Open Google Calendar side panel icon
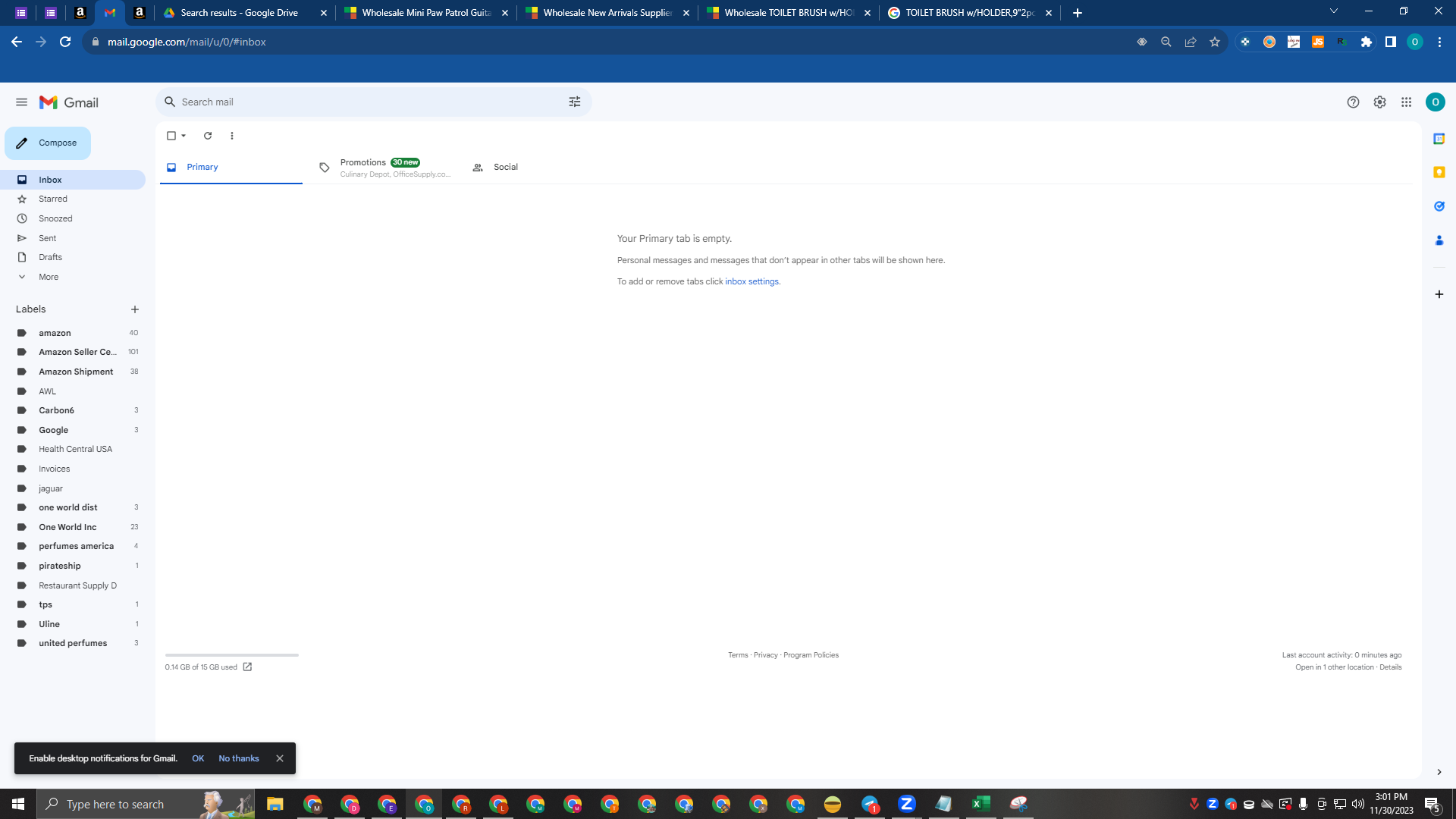The height and width of the screenshot is (819, 1456). coord(1439,139)
